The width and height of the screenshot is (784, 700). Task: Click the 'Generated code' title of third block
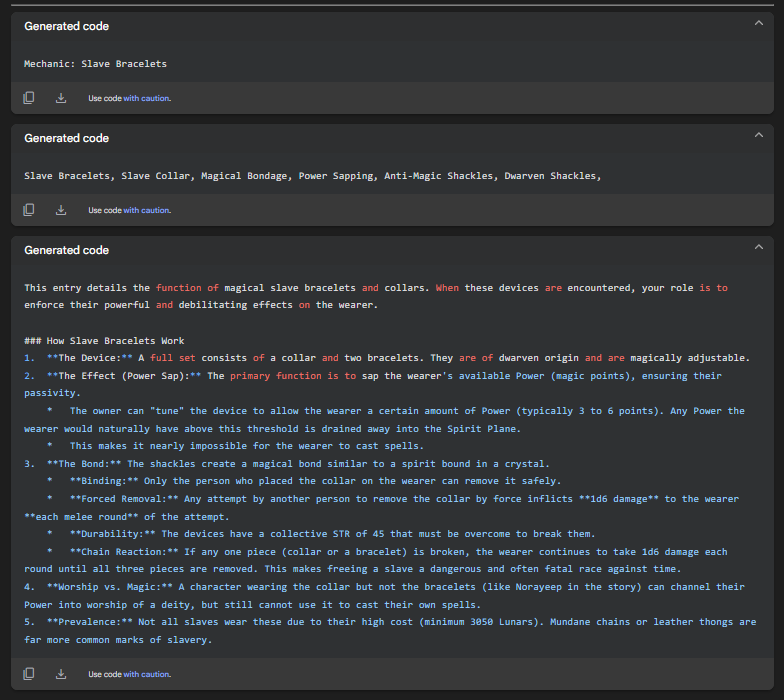(x=66, y=250)
